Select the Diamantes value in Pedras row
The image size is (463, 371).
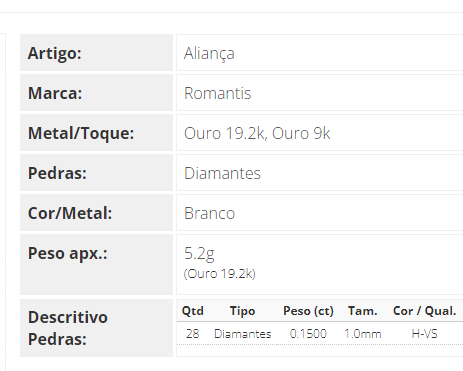tap(222, 173)
